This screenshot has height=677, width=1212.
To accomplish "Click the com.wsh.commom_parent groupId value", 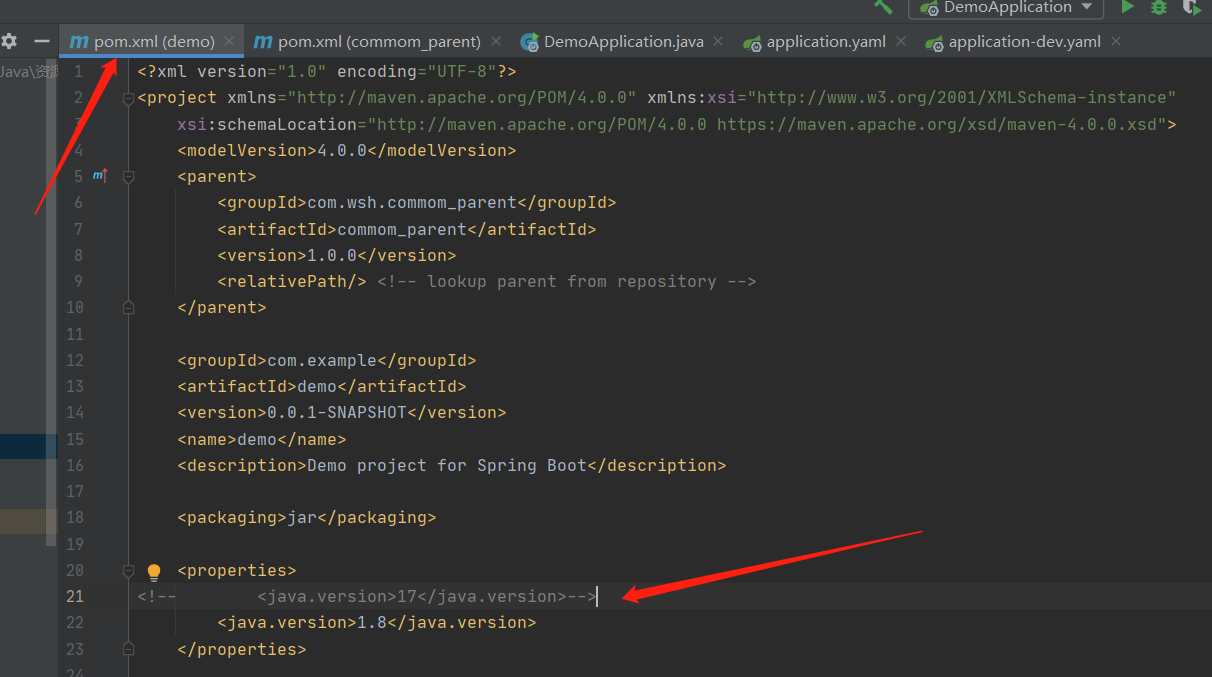I will tap(412, 203).
